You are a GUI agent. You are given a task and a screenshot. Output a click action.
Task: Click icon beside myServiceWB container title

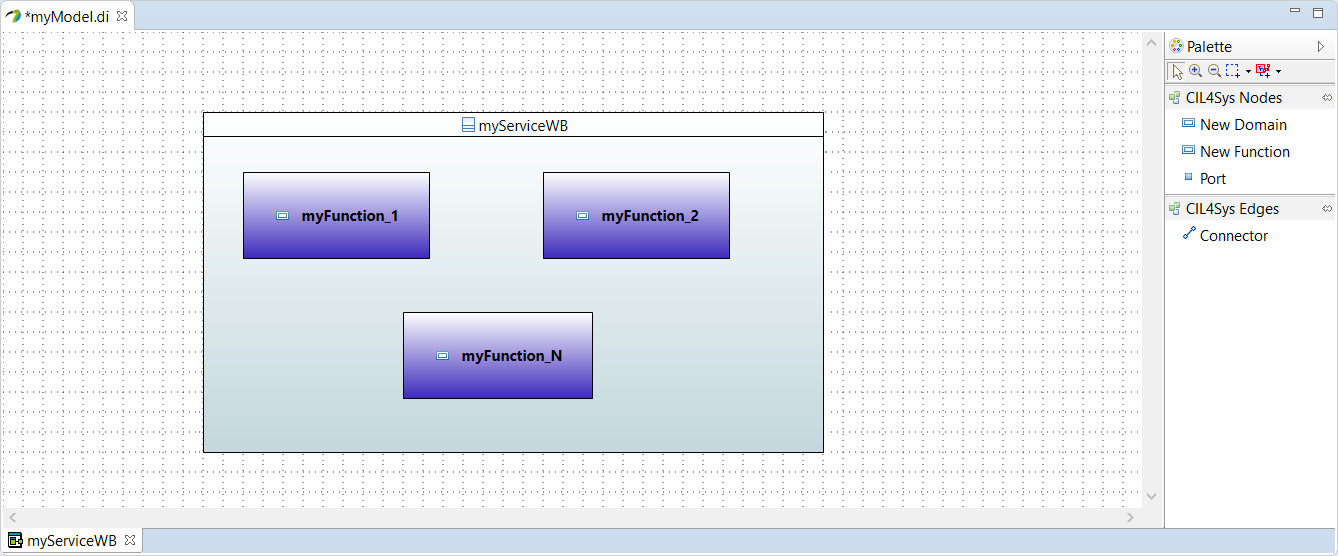[468, 125]
